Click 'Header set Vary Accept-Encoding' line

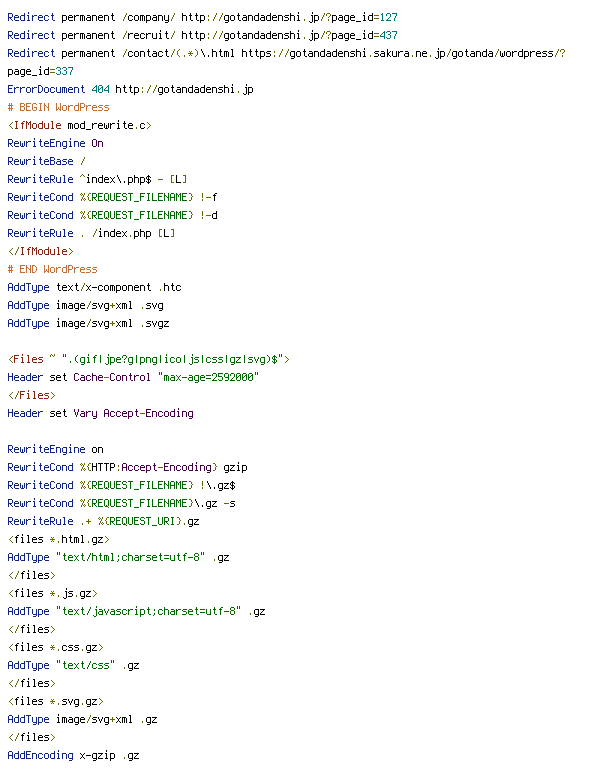point(100,414)
